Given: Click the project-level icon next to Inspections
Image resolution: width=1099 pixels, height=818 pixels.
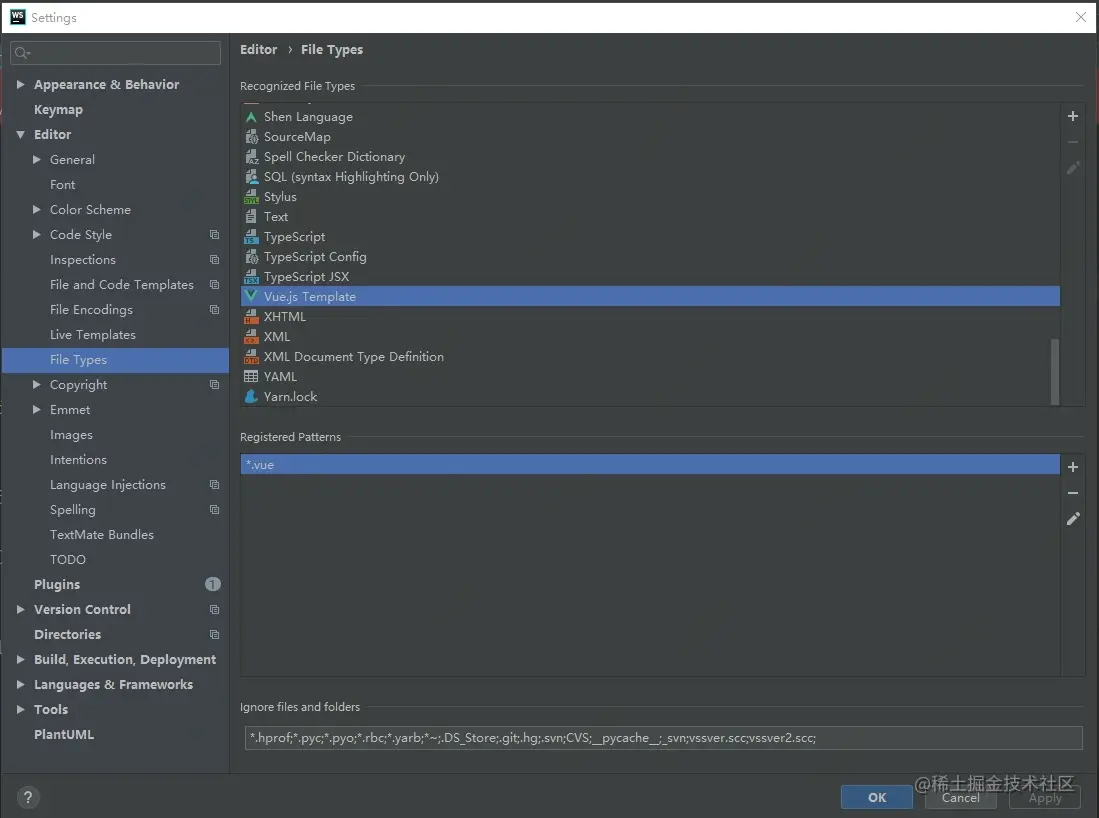Looking at the screenshot, I should click(x=214, y=260).
